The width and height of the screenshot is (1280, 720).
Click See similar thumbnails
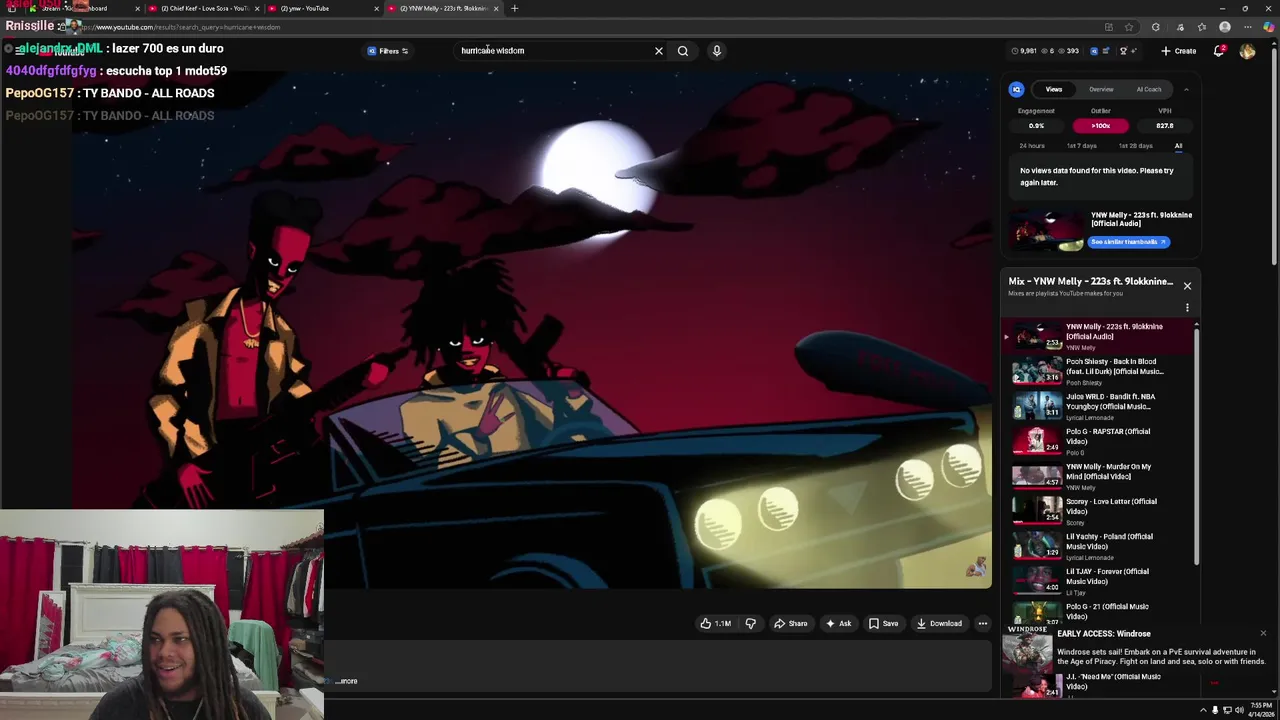click(x=1128, y=242)
